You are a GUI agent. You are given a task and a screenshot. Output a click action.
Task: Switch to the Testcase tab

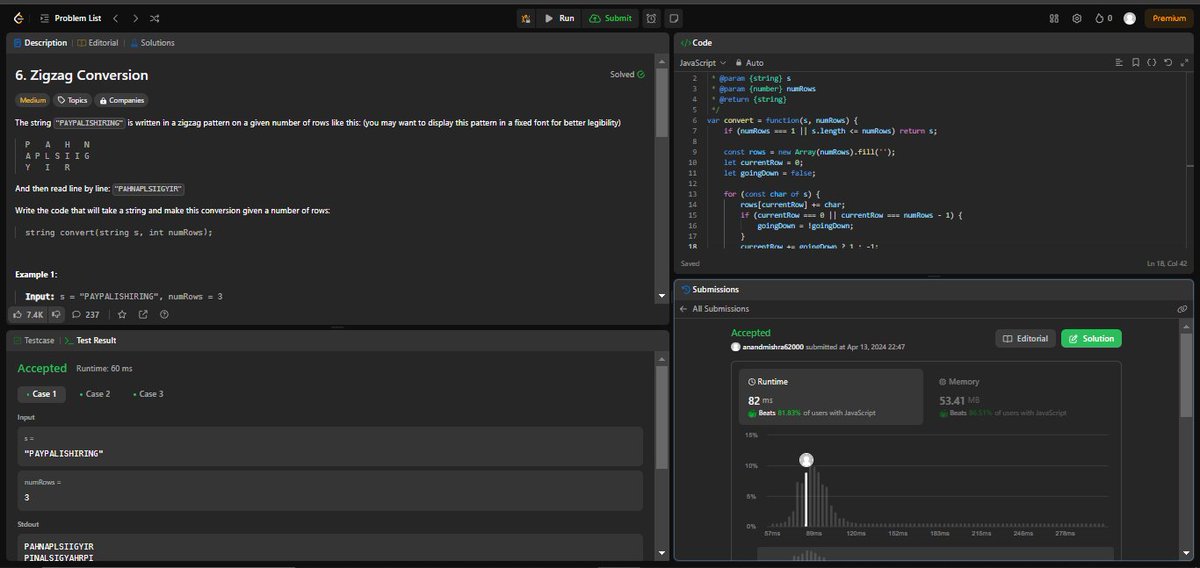[33, 340]
